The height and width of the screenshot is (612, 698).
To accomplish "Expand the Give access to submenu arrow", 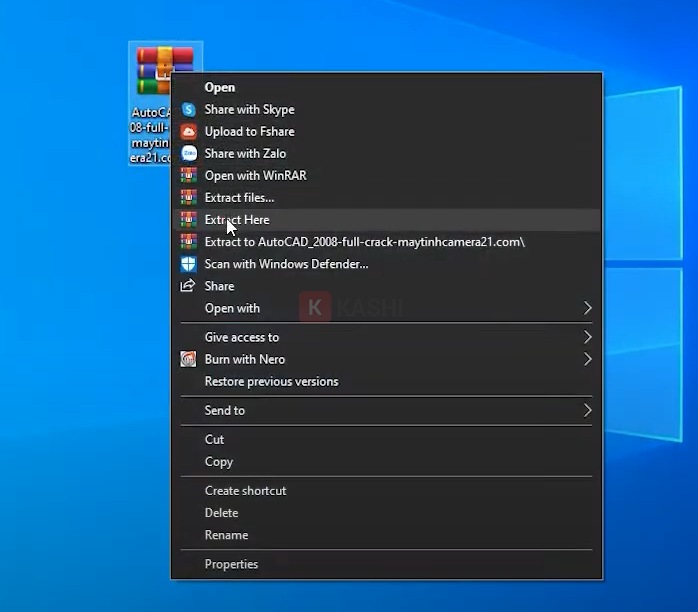I will [588, 337].
